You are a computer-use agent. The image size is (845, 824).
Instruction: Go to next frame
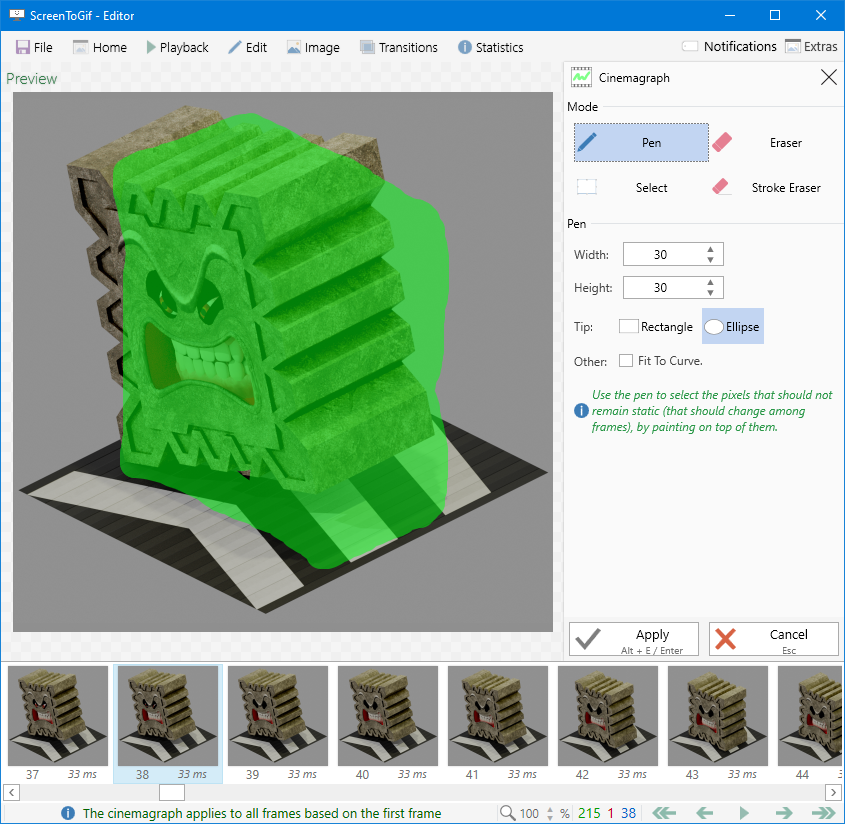784,813
